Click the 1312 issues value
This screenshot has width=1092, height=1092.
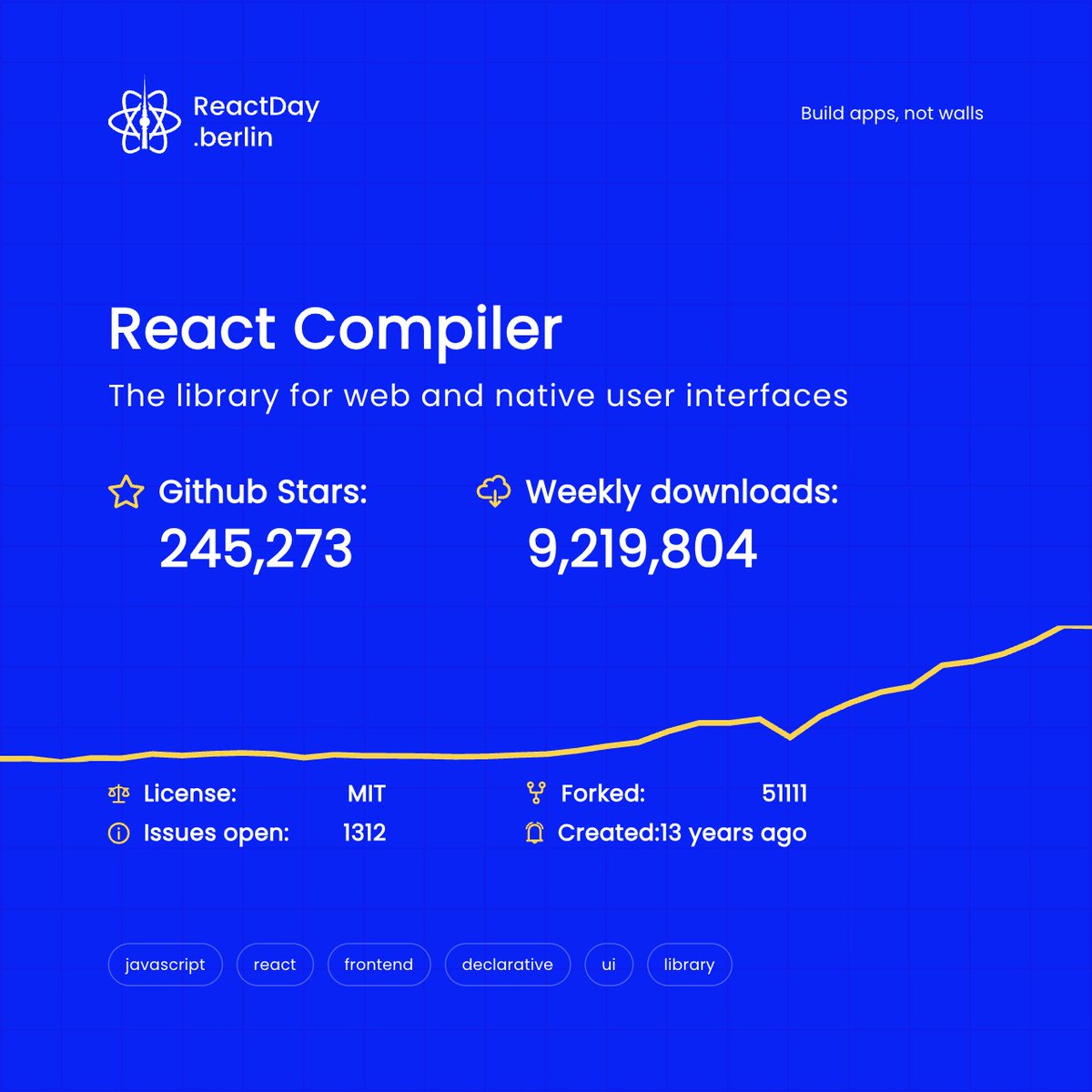coord(364,833)
